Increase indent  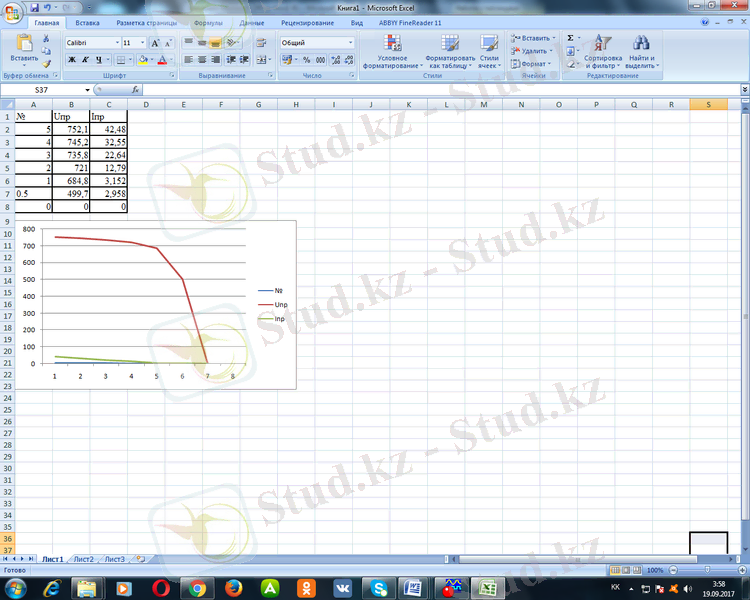(244, 60)
